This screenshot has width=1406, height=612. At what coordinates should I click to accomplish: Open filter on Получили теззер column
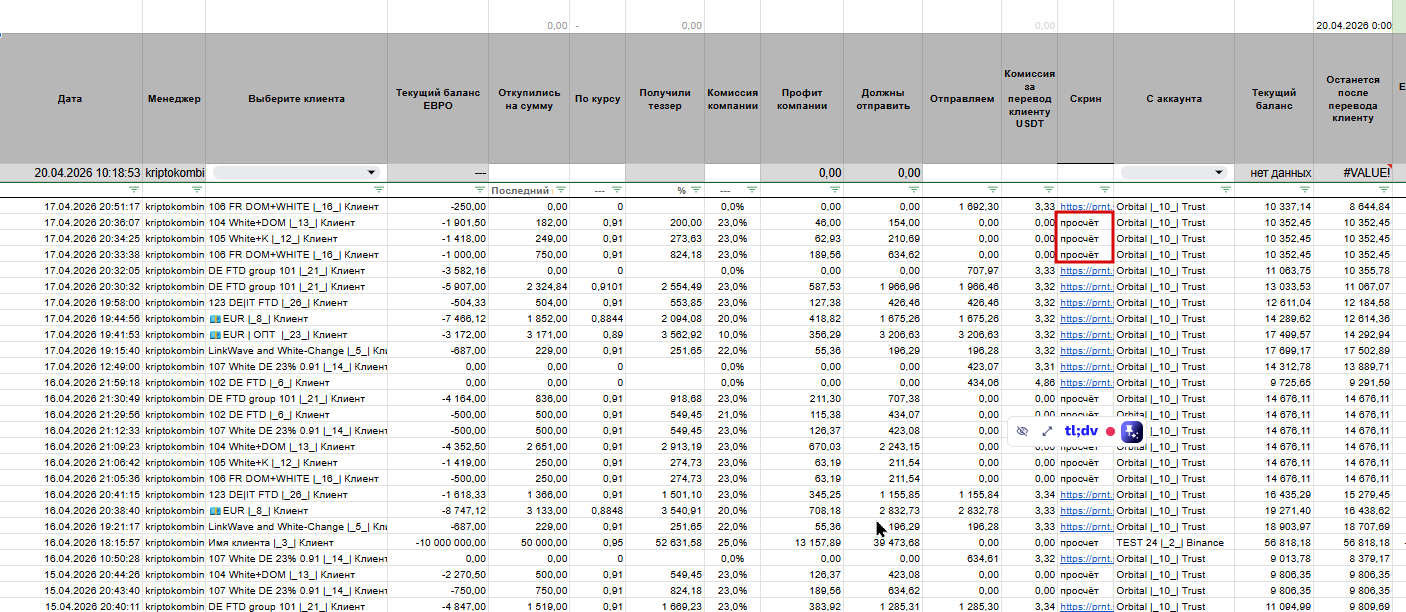695,190
